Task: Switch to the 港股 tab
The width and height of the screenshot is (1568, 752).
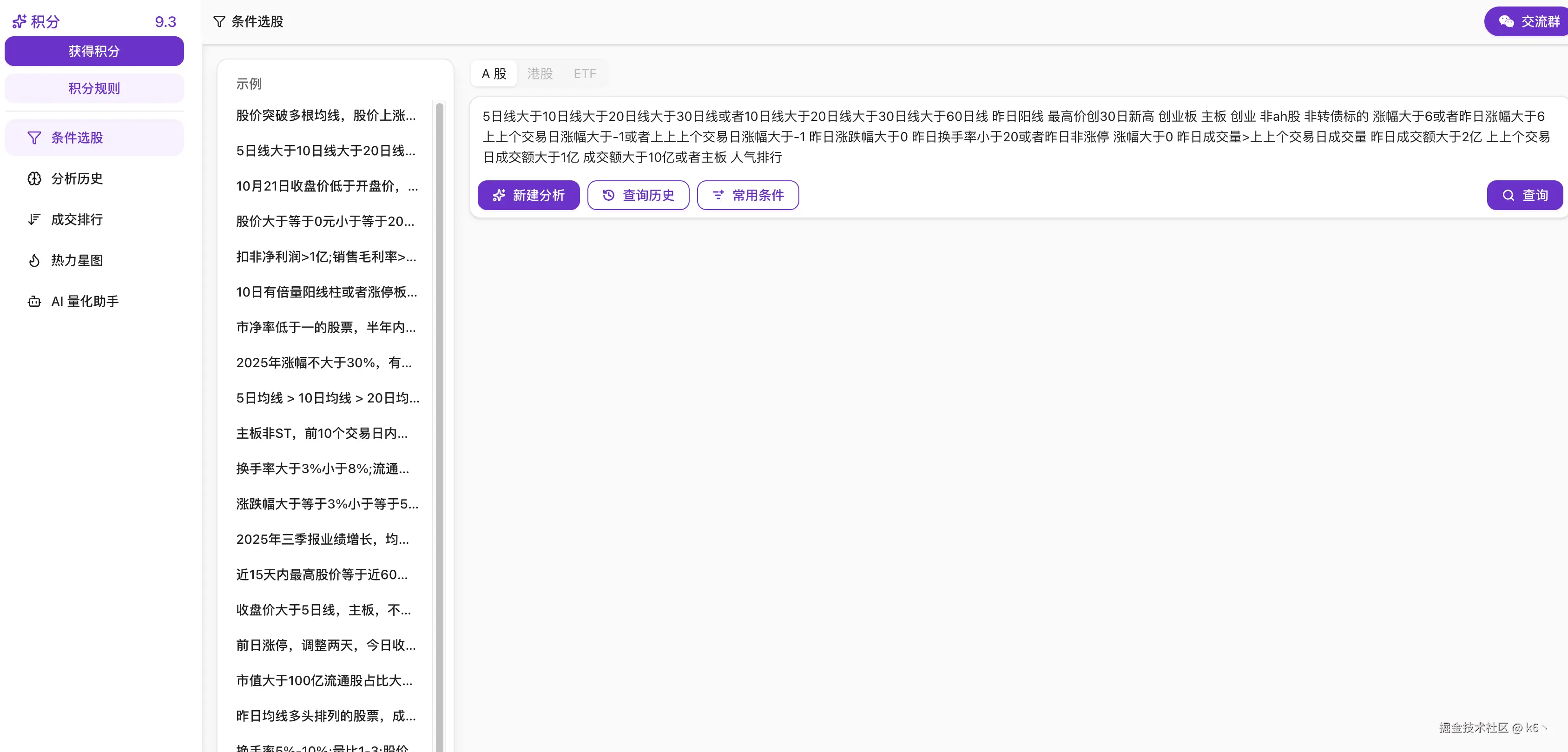Action: coord(539,74)
